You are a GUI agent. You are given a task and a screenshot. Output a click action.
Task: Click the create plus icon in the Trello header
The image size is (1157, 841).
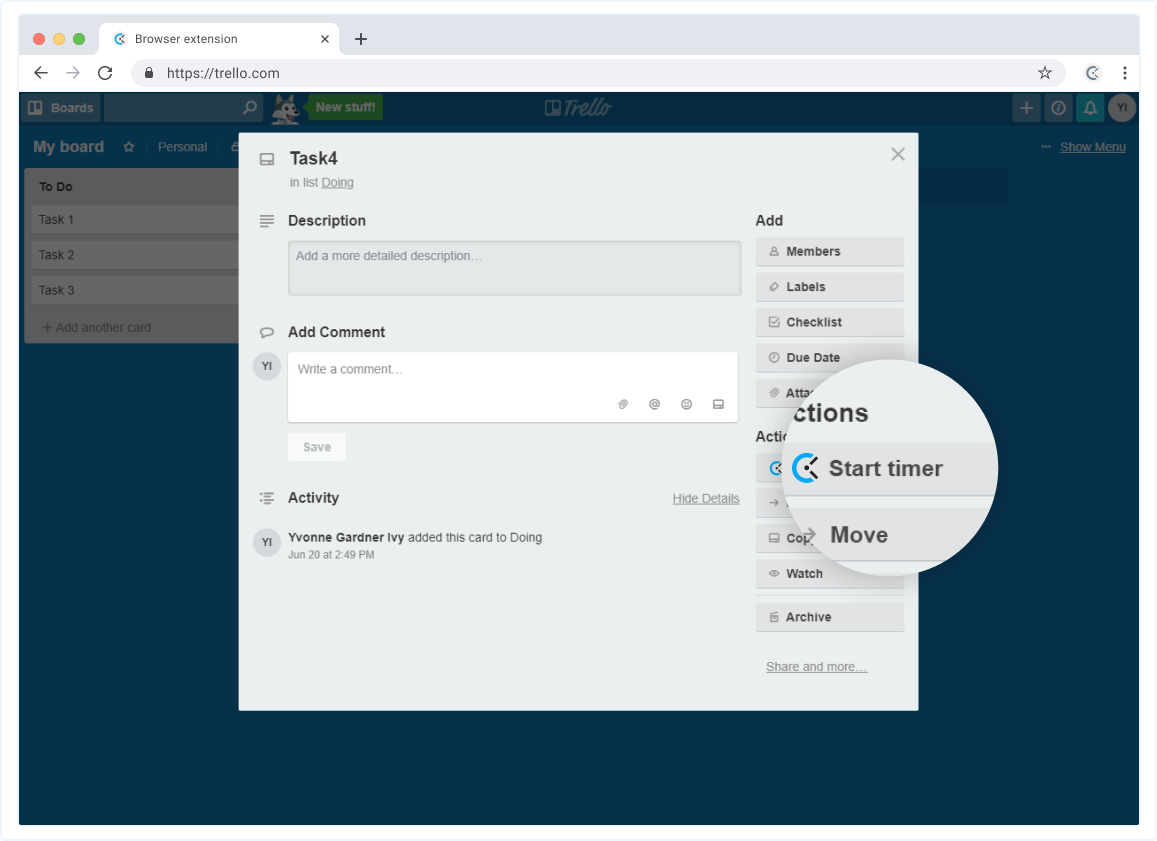[1026, 108]
